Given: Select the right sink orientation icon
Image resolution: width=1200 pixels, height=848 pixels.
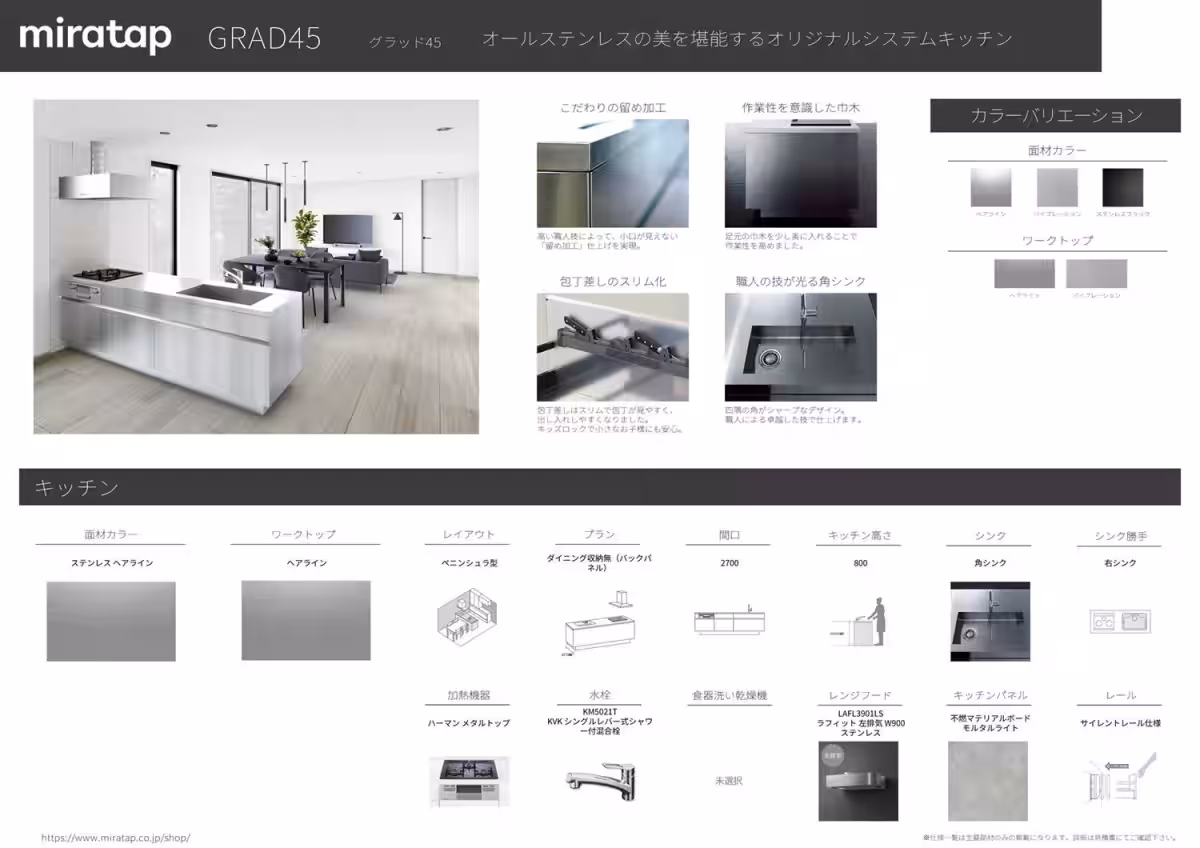Looking at the screenshot, I should point(1120,621).
